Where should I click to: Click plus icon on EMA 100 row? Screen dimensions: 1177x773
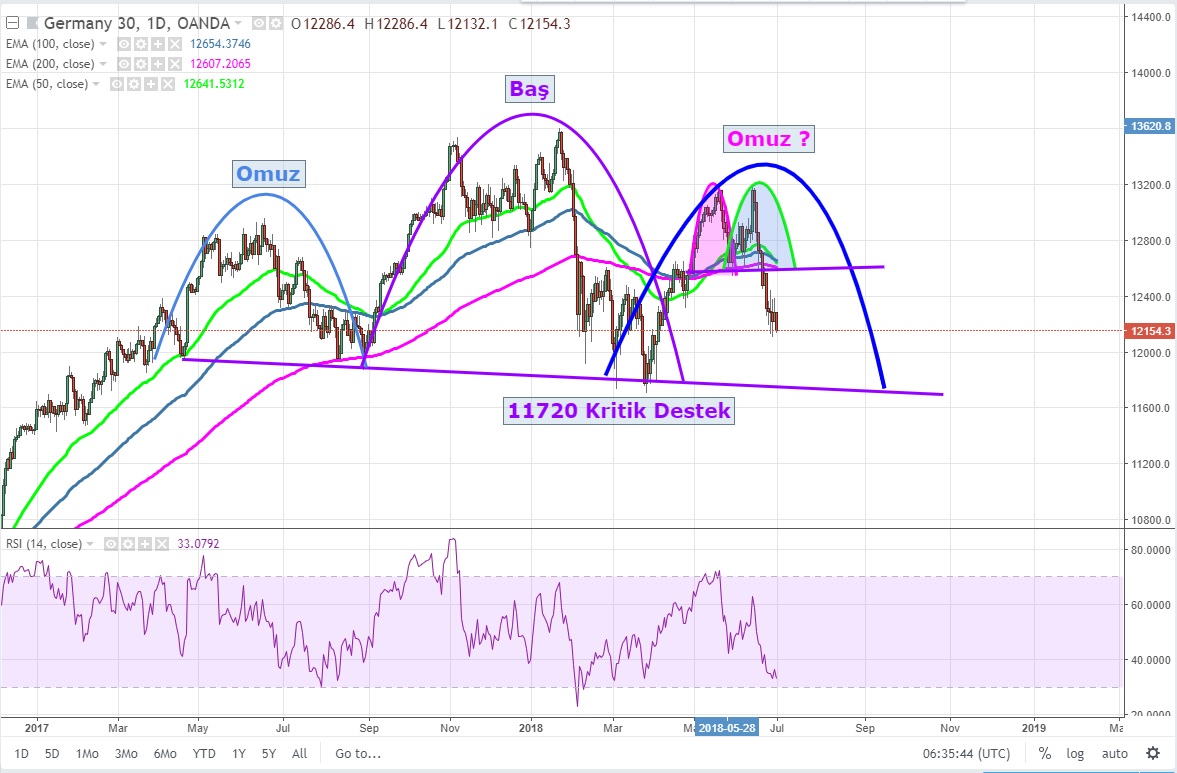click(157, 44)
